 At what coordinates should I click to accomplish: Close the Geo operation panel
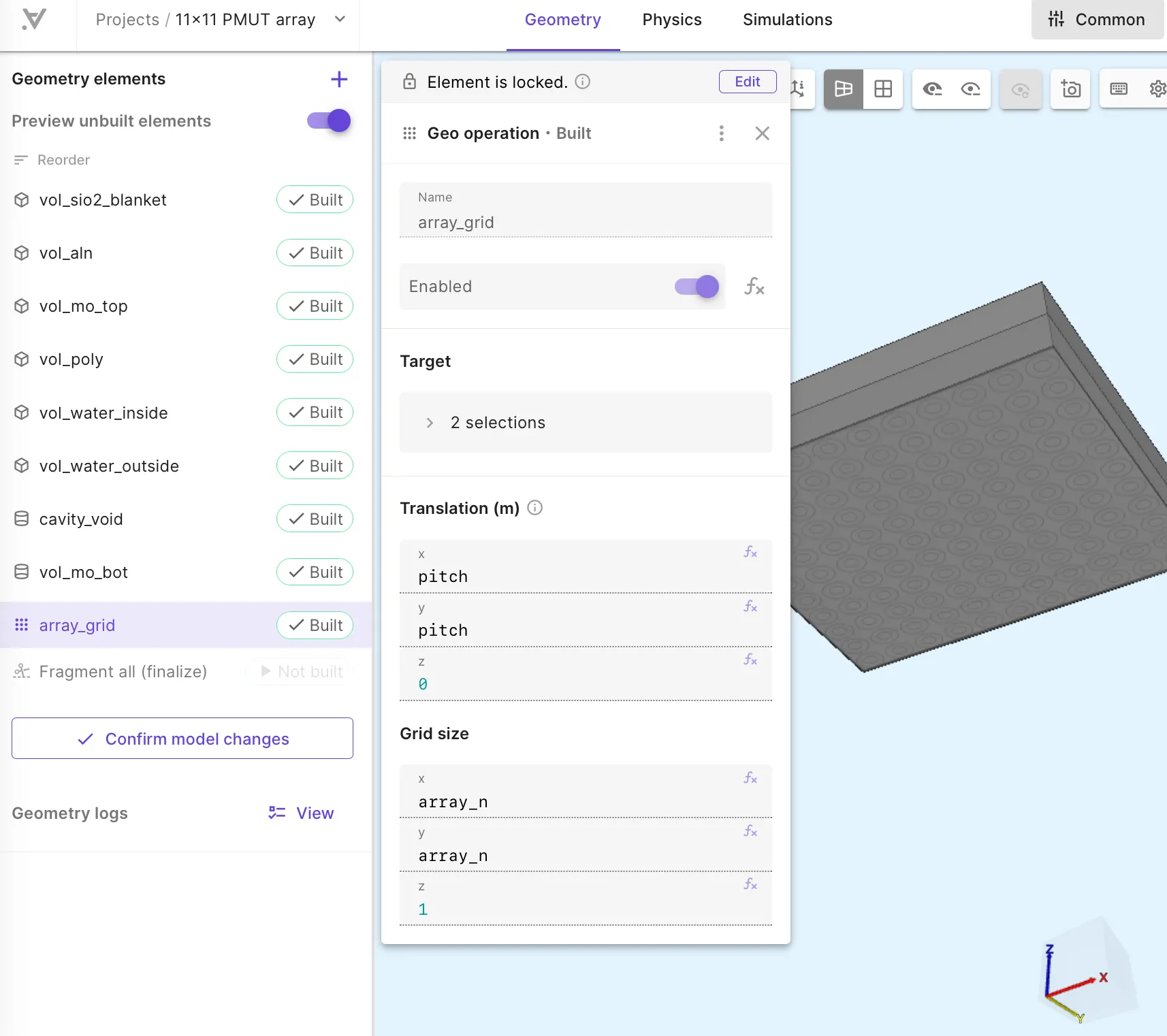tap(763, 133)
